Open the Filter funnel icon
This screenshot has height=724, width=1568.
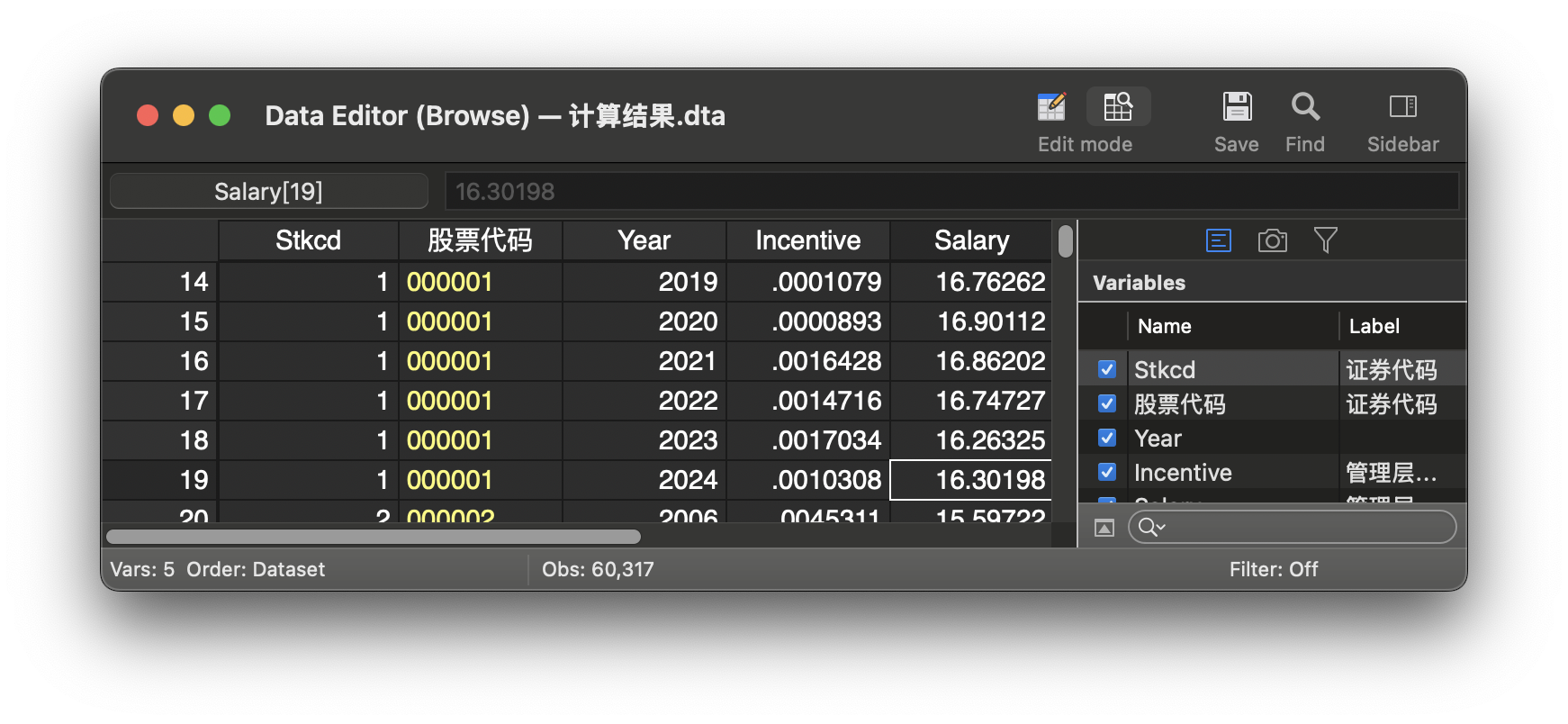[1325, 240]
